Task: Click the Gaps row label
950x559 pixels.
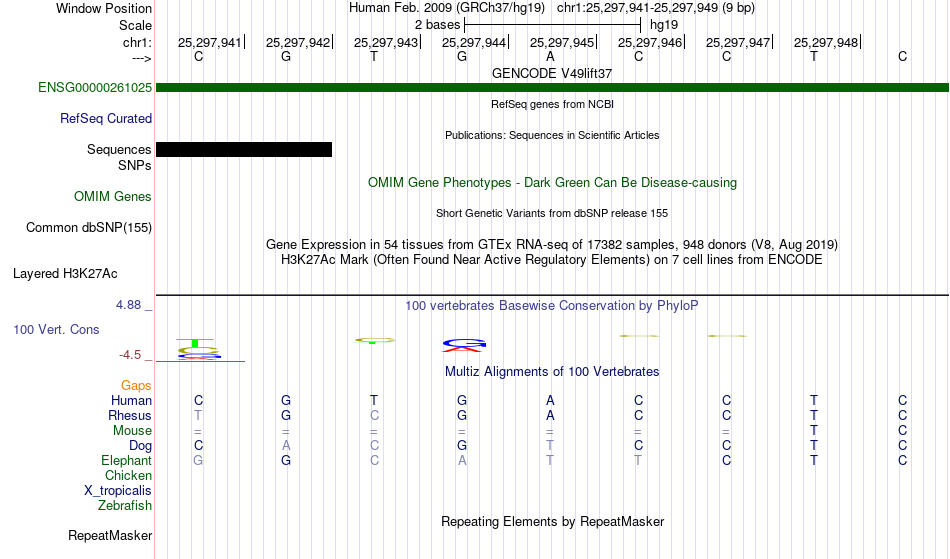Action: (x=136, y=386)
